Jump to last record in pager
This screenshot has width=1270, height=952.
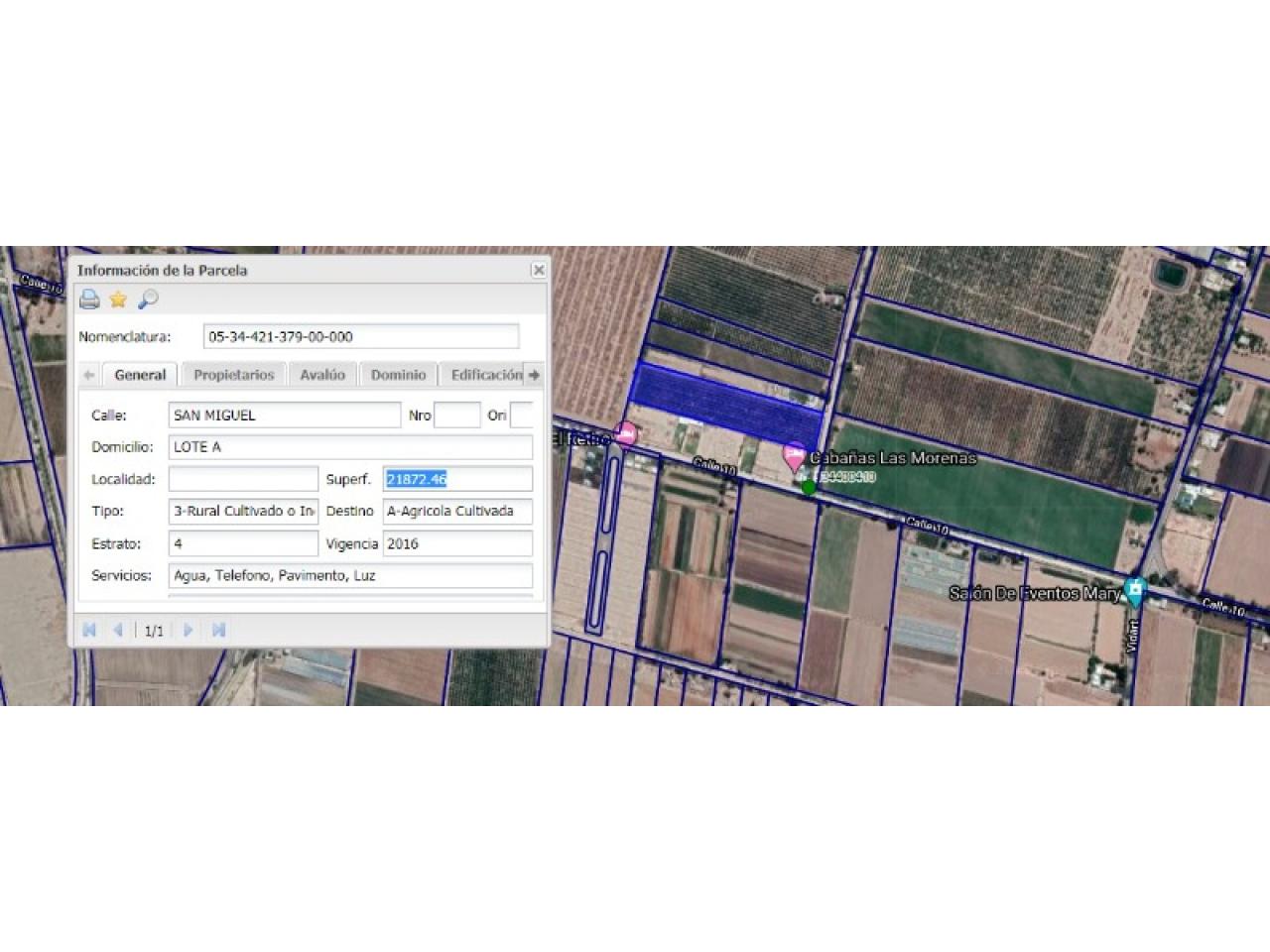click(x=218, y=631)
